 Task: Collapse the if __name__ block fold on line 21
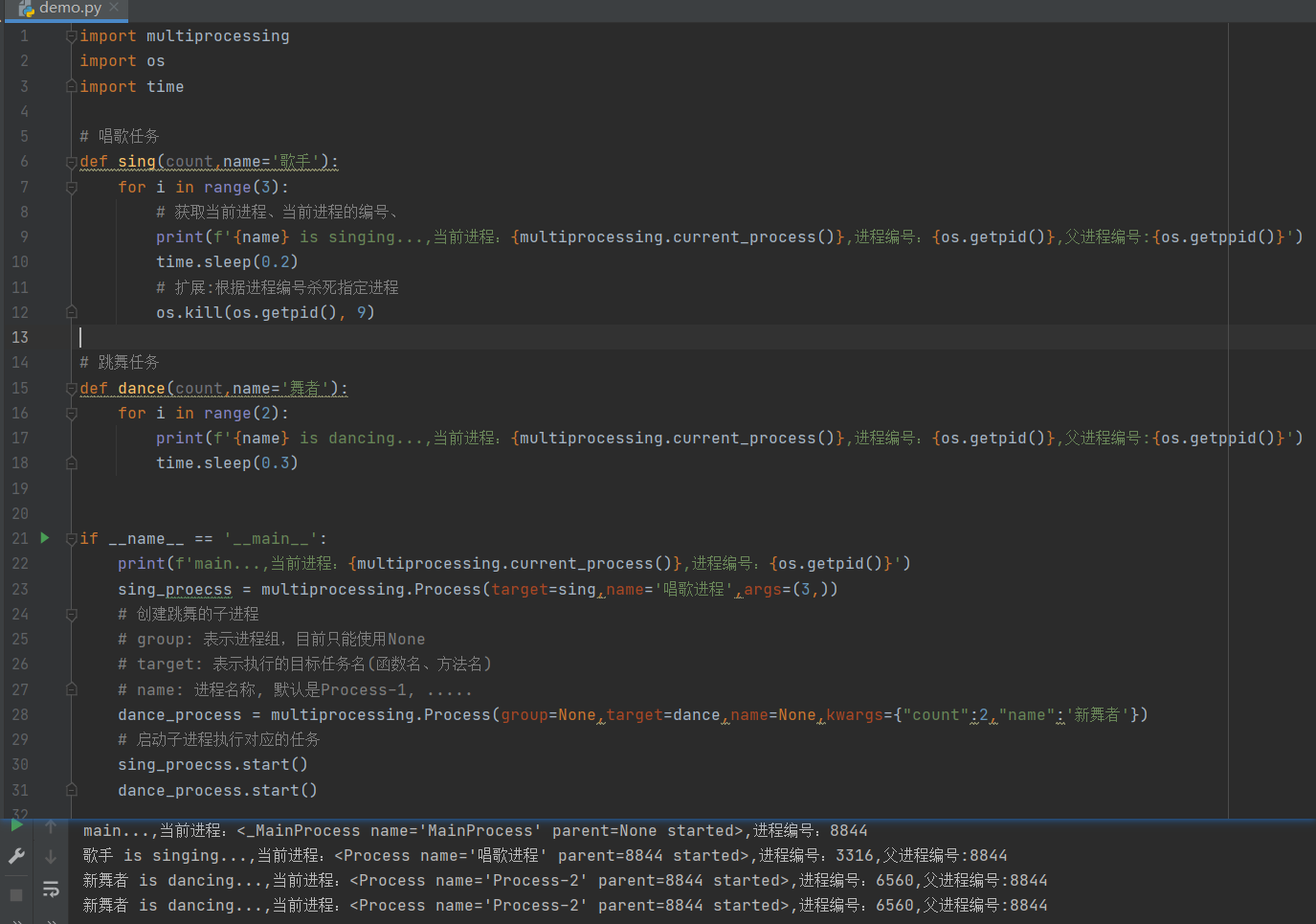[71, 539]
